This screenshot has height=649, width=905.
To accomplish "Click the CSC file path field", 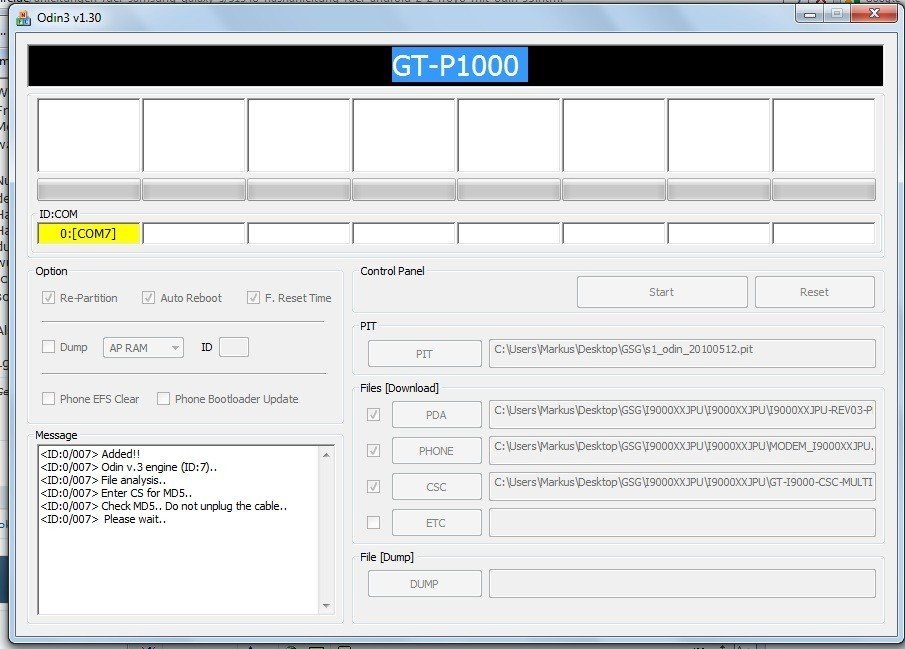I will click(682, 487).
